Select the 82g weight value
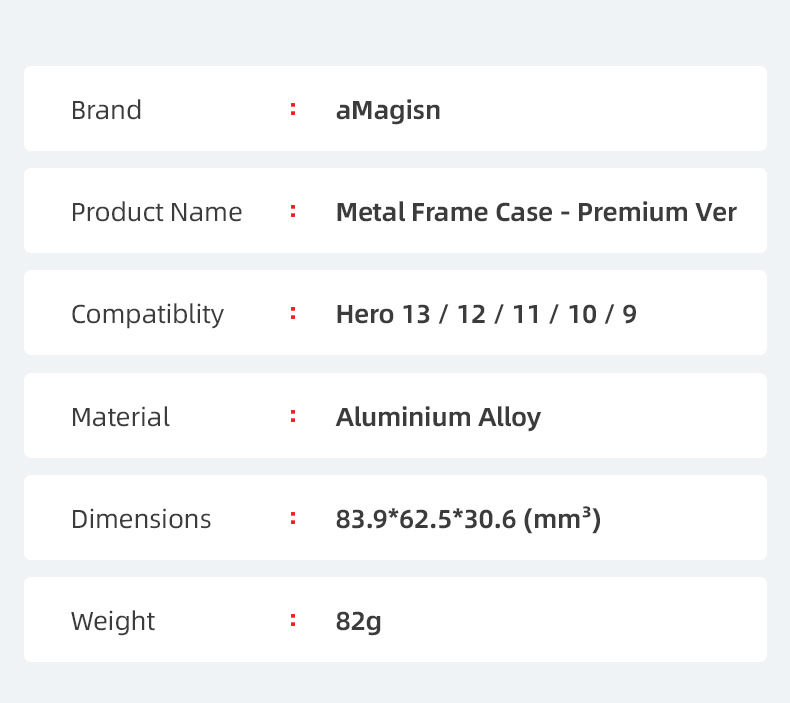The image size is (790, 703). tap(359, 621)
